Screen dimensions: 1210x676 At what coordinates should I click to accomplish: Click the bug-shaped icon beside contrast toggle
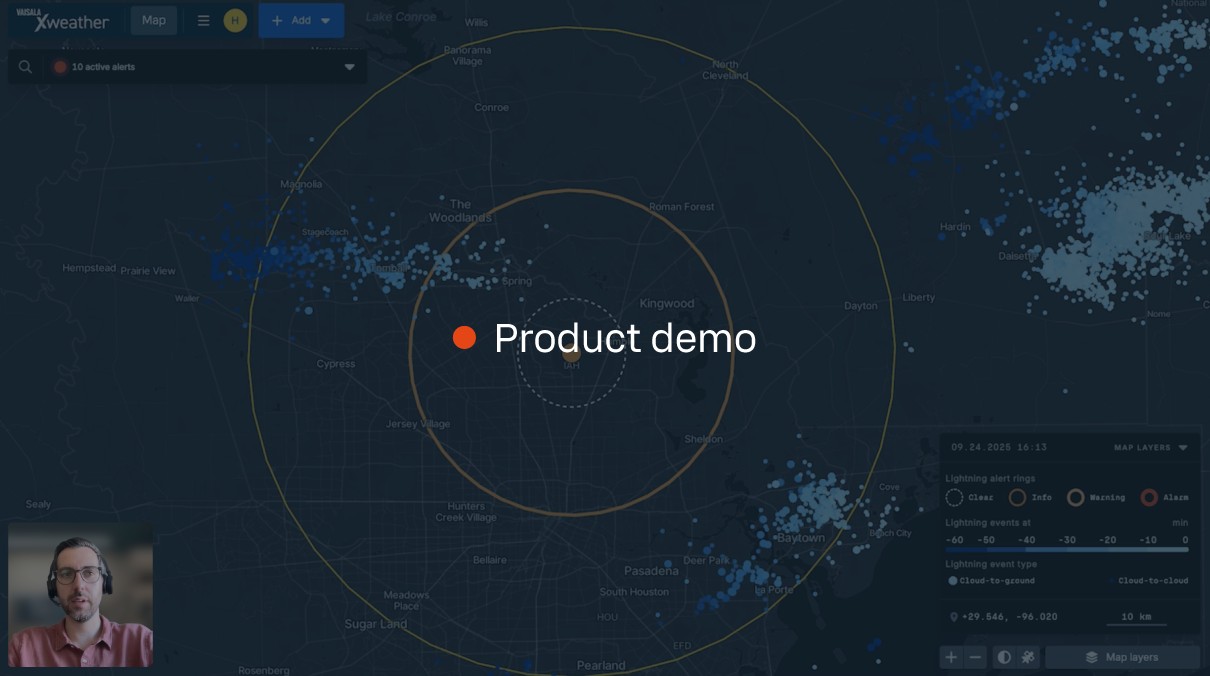coord(1027,657)
